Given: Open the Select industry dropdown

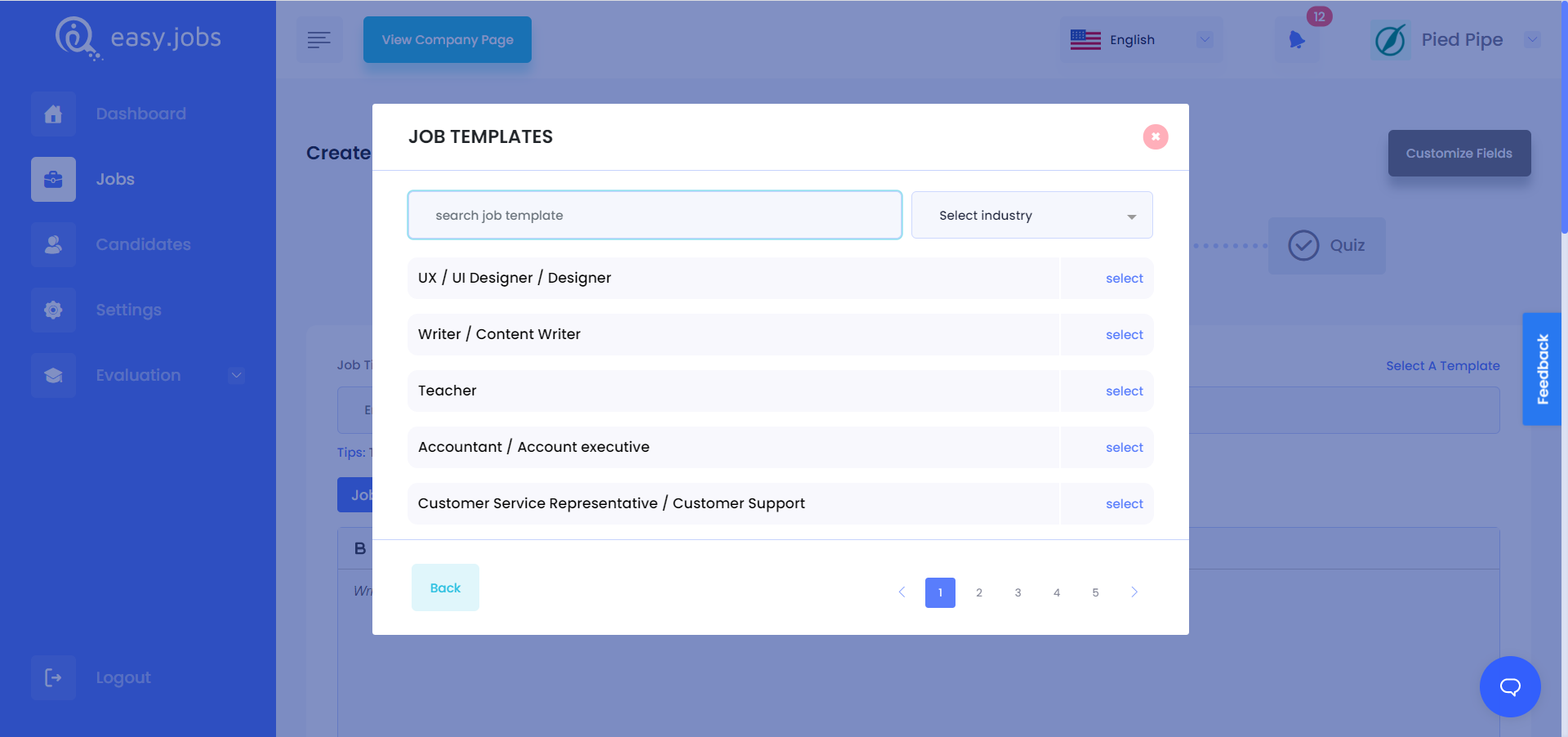Looking at the screenshot, I should pyautogui.click(x=1031, y=215).
